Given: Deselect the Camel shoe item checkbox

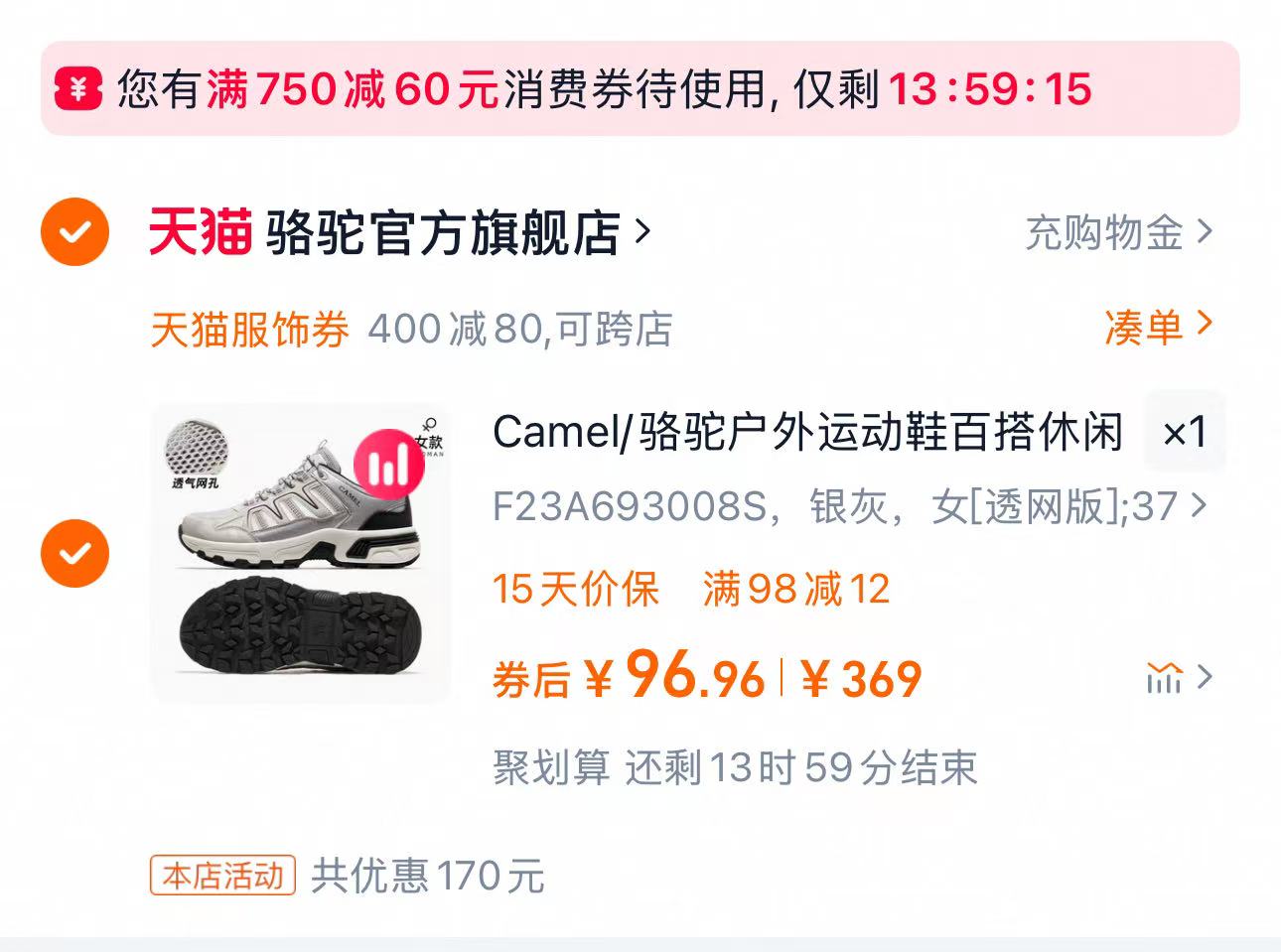Looking at the screenshot, I should click(74, 553).
